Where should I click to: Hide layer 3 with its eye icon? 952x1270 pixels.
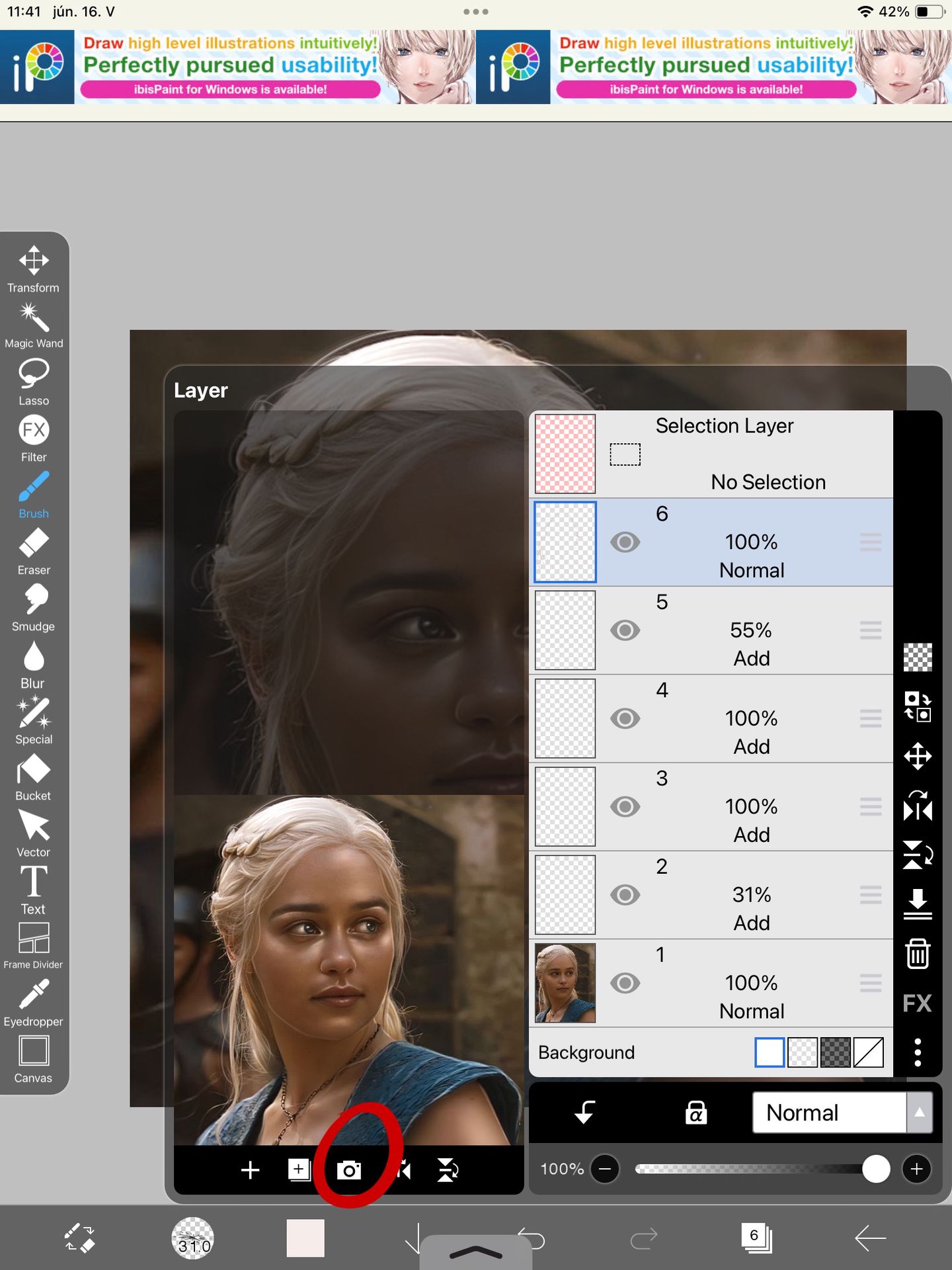tap(625, 806)
